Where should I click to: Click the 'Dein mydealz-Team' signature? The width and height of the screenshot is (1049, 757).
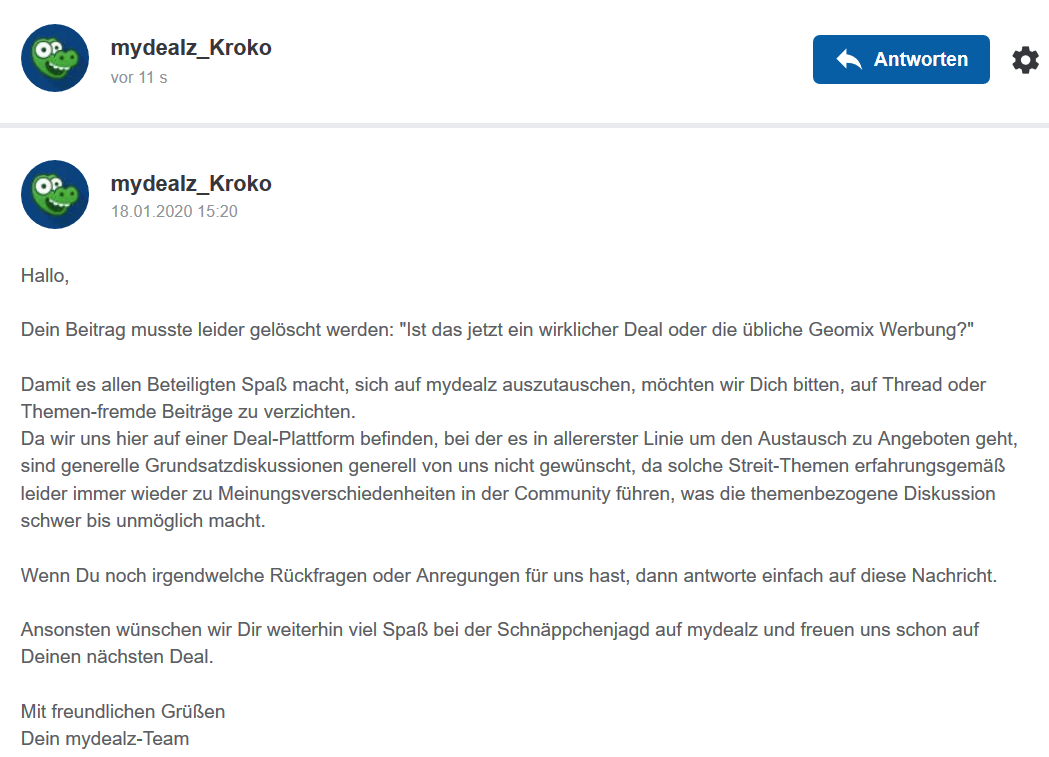(105, 738)
